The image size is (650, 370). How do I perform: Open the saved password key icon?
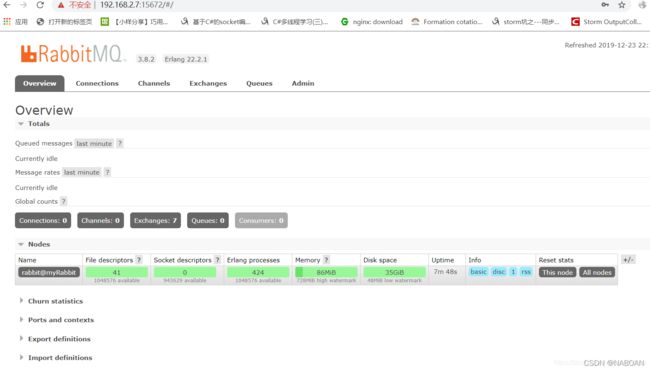click(x=605, y=5)
